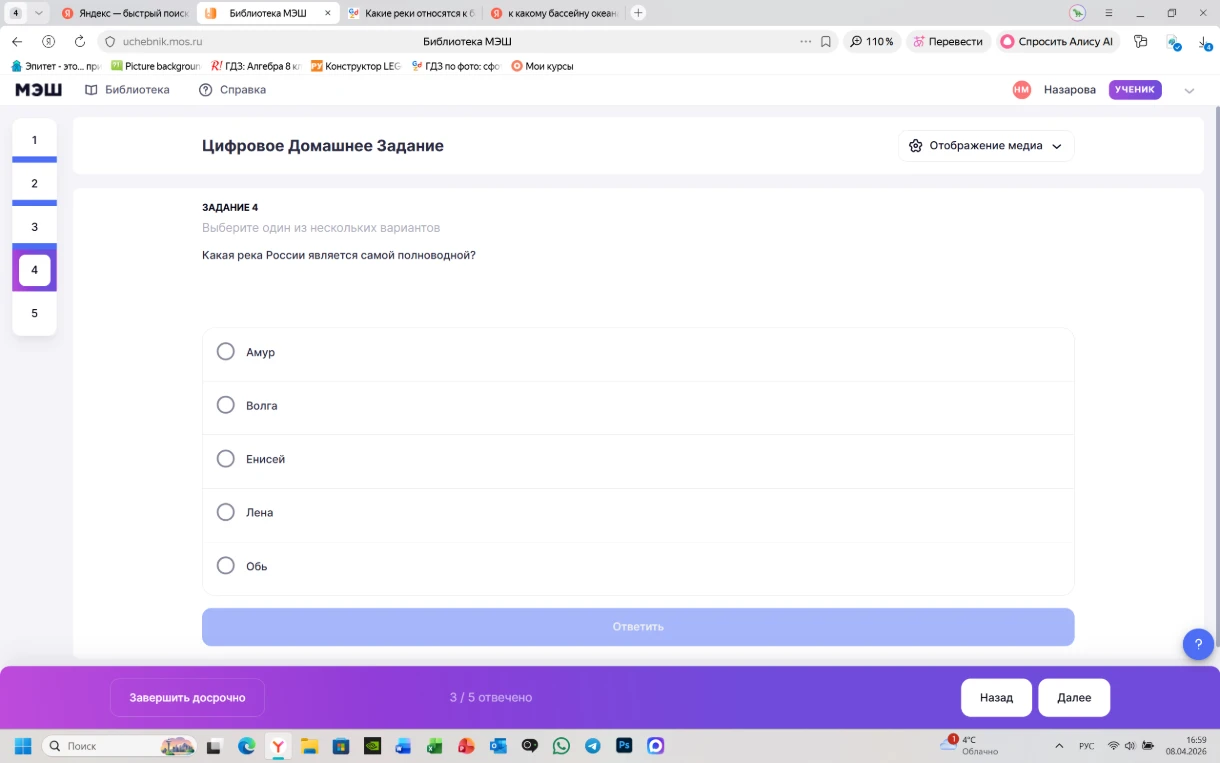Show hidden system tray icons chevron

tap(1059, 746)
